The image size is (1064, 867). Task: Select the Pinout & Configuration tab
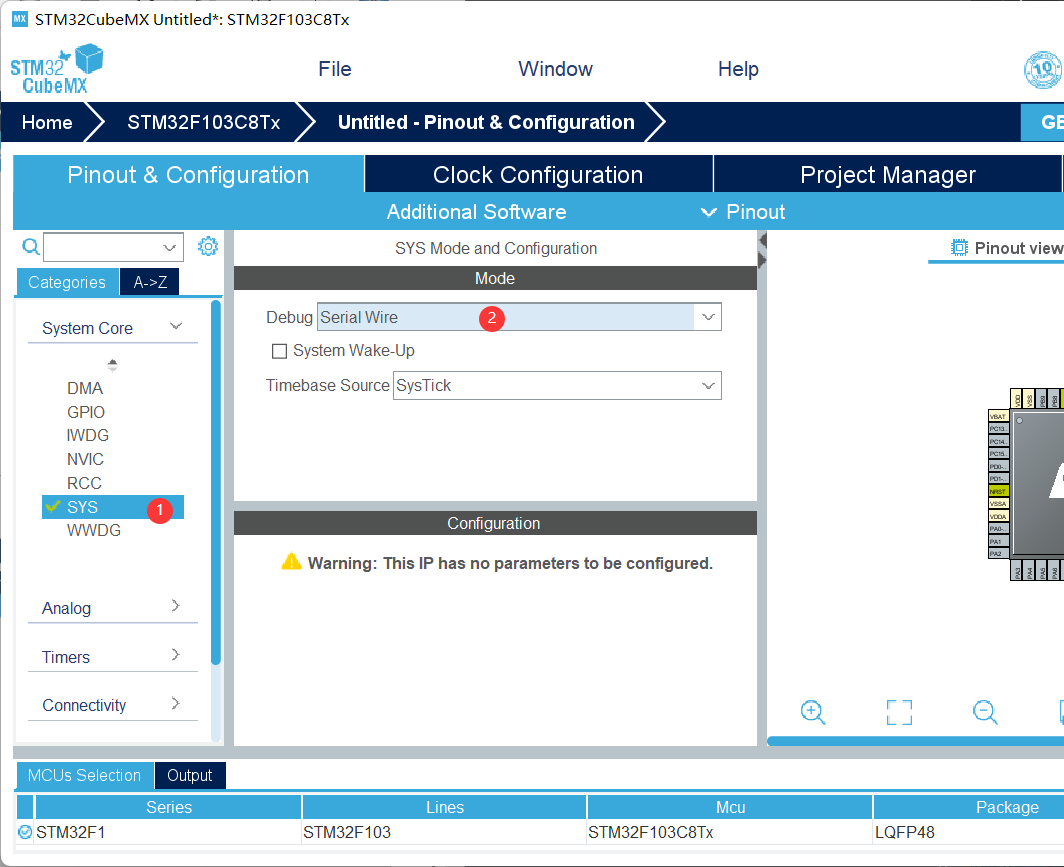pos(189,174)
